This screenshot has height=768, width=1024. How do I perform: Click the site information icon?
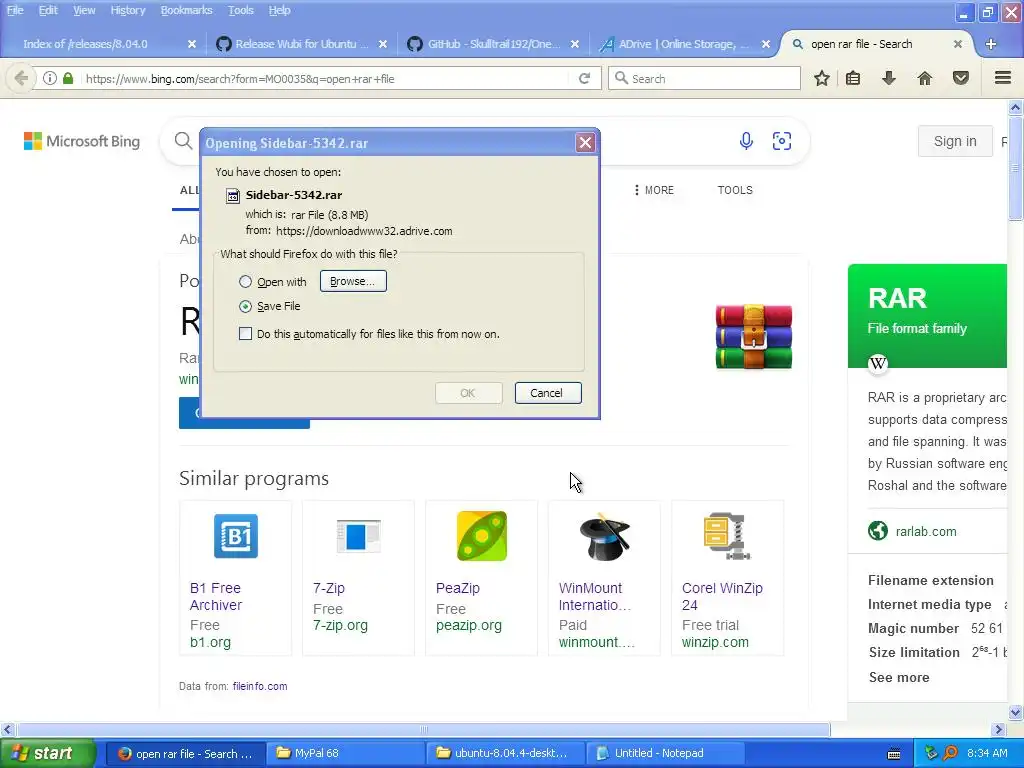click(50, 78)
